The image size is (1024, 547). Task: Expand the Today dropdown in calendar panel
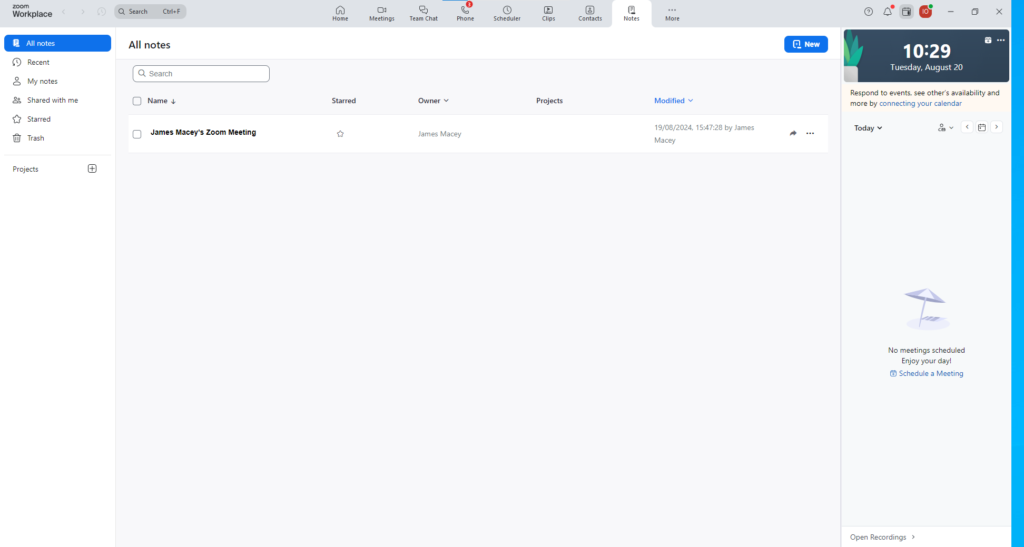tap(868, 128)
